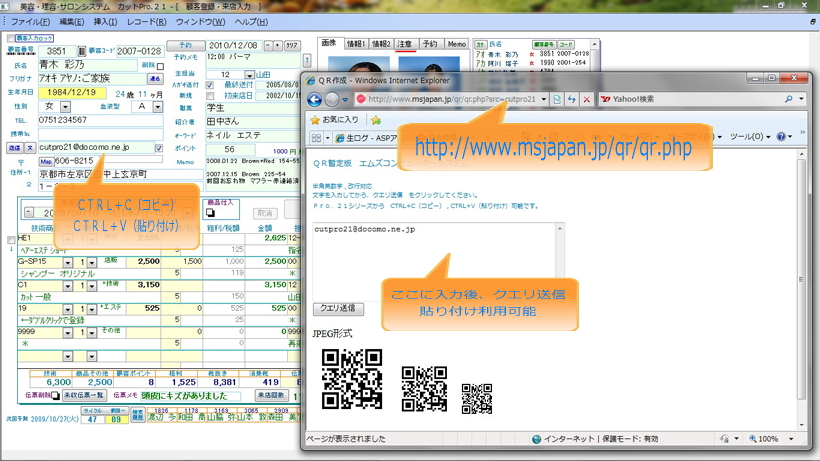Viewport: 820px width, 461px height.
Task: Click the TEL field showing 0751234567
Action: pos(101,120)
